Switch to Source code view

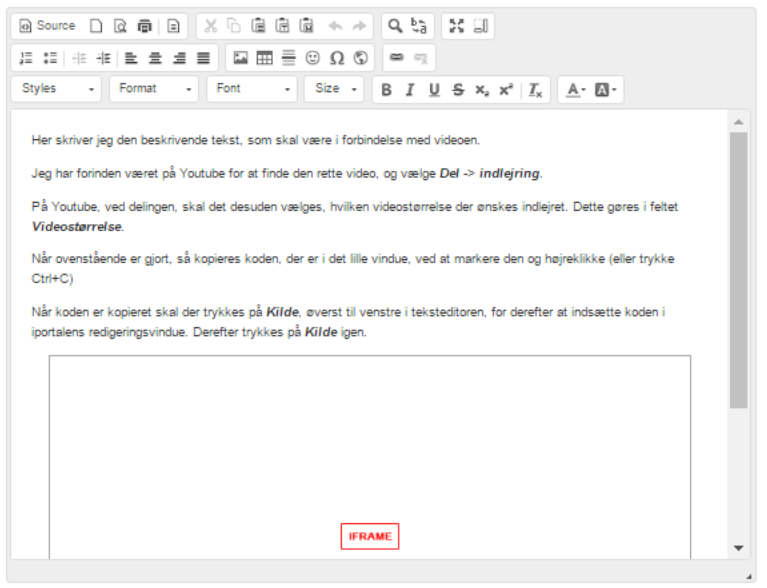47,25
